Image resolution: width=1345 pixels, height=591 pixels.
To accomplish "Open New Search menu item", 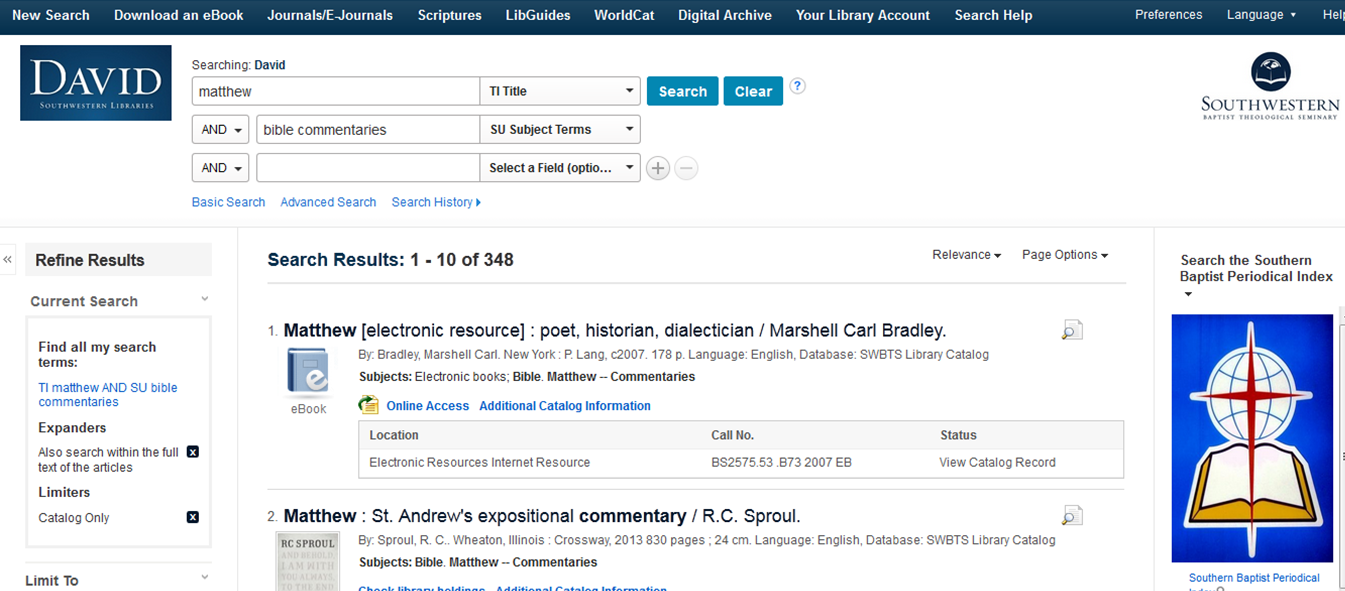I will tap(51, 15).
